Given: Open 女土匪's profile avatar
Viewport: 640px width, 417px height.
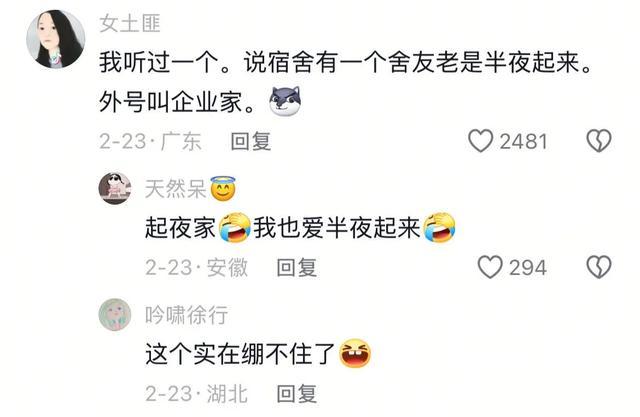Looking at the screenshot, I should pyautogui.click(x=56, y=39).
